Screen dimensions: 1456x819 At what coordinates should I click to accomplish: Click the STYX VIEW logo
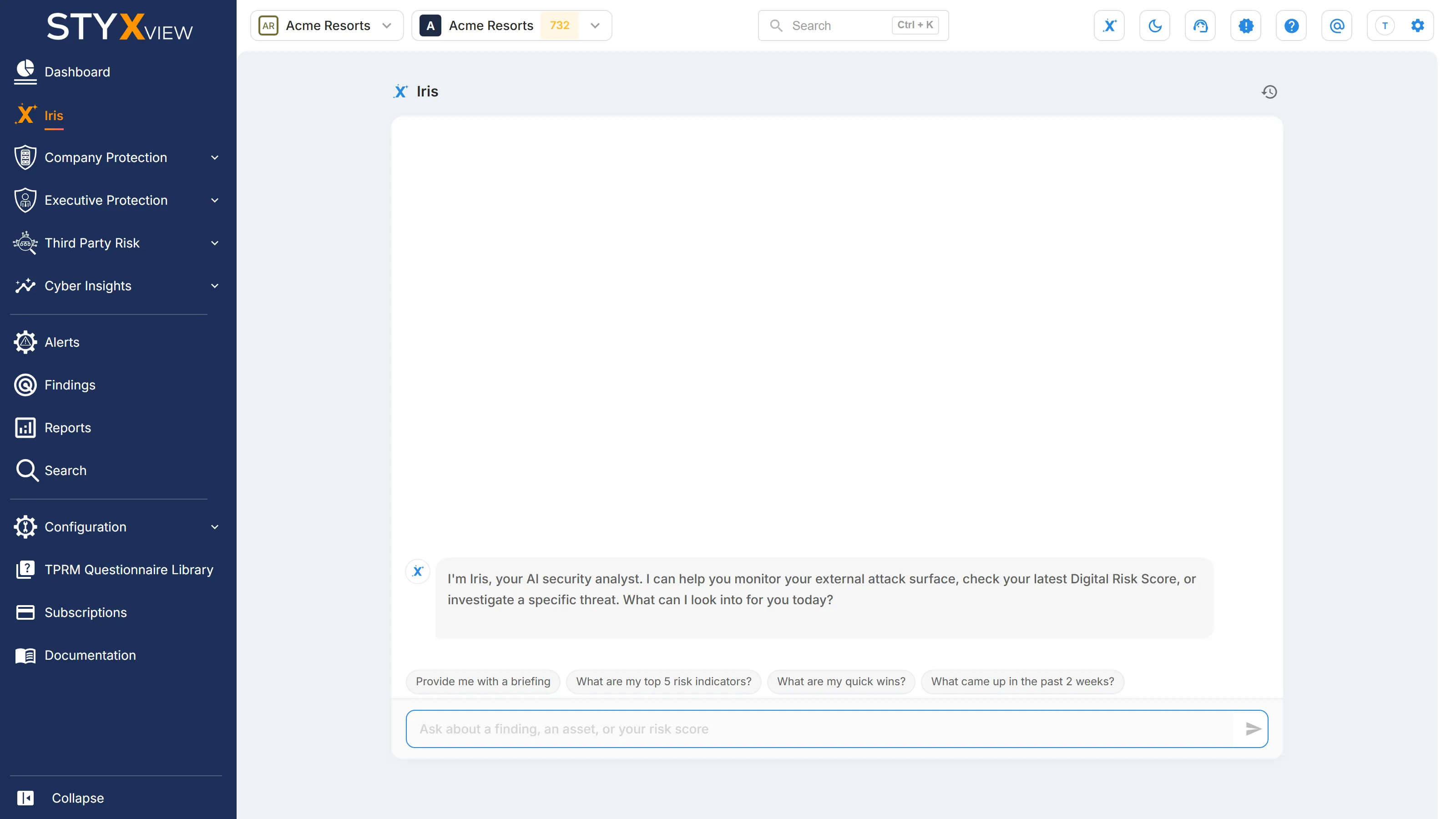coord(119,27)
